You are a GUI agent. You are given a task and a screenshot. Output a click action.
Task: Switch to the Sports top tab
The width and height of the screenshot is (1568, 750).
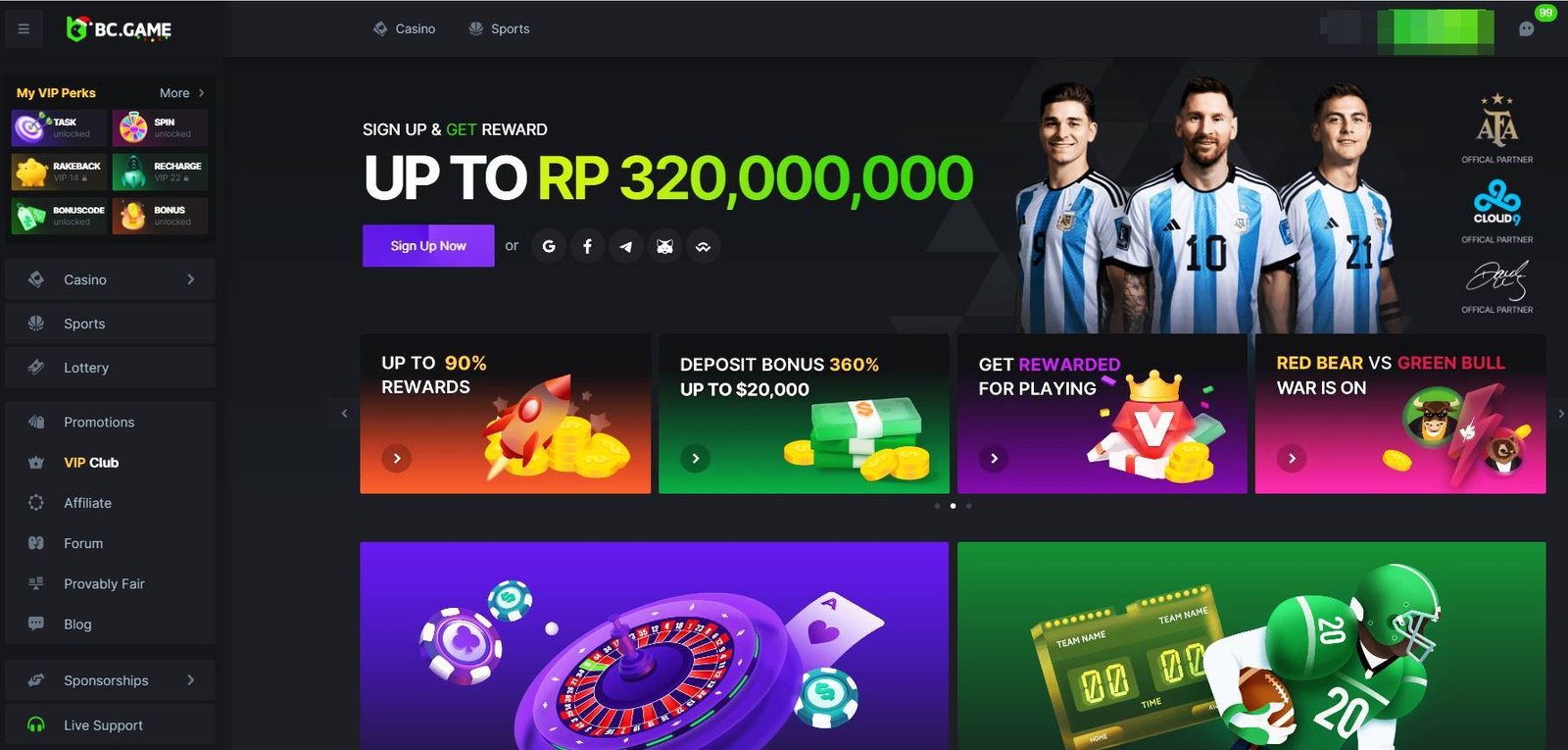tap(499, 28)
